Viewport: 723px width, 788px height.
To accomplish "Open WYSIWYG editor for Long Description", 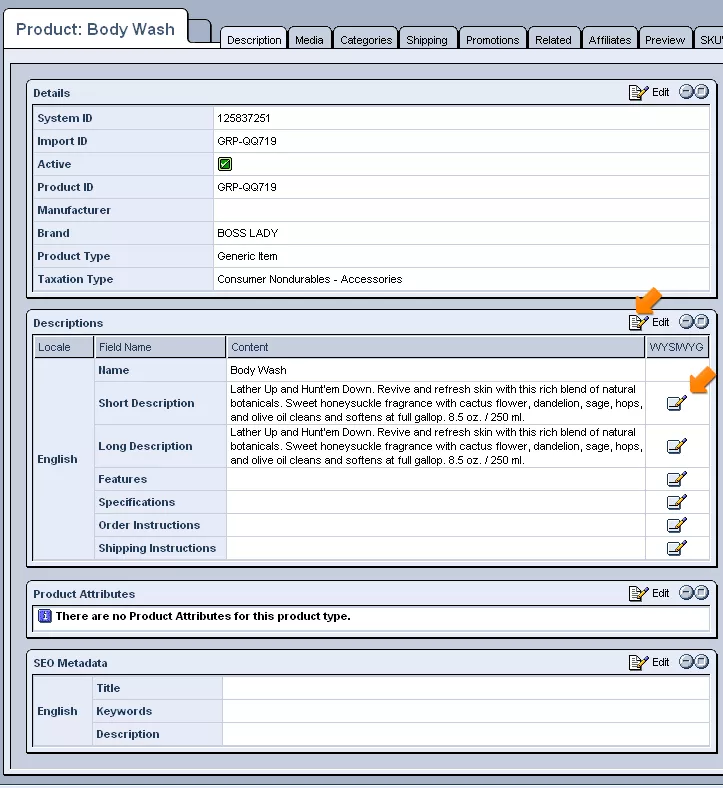I will [x=676, y=446].
